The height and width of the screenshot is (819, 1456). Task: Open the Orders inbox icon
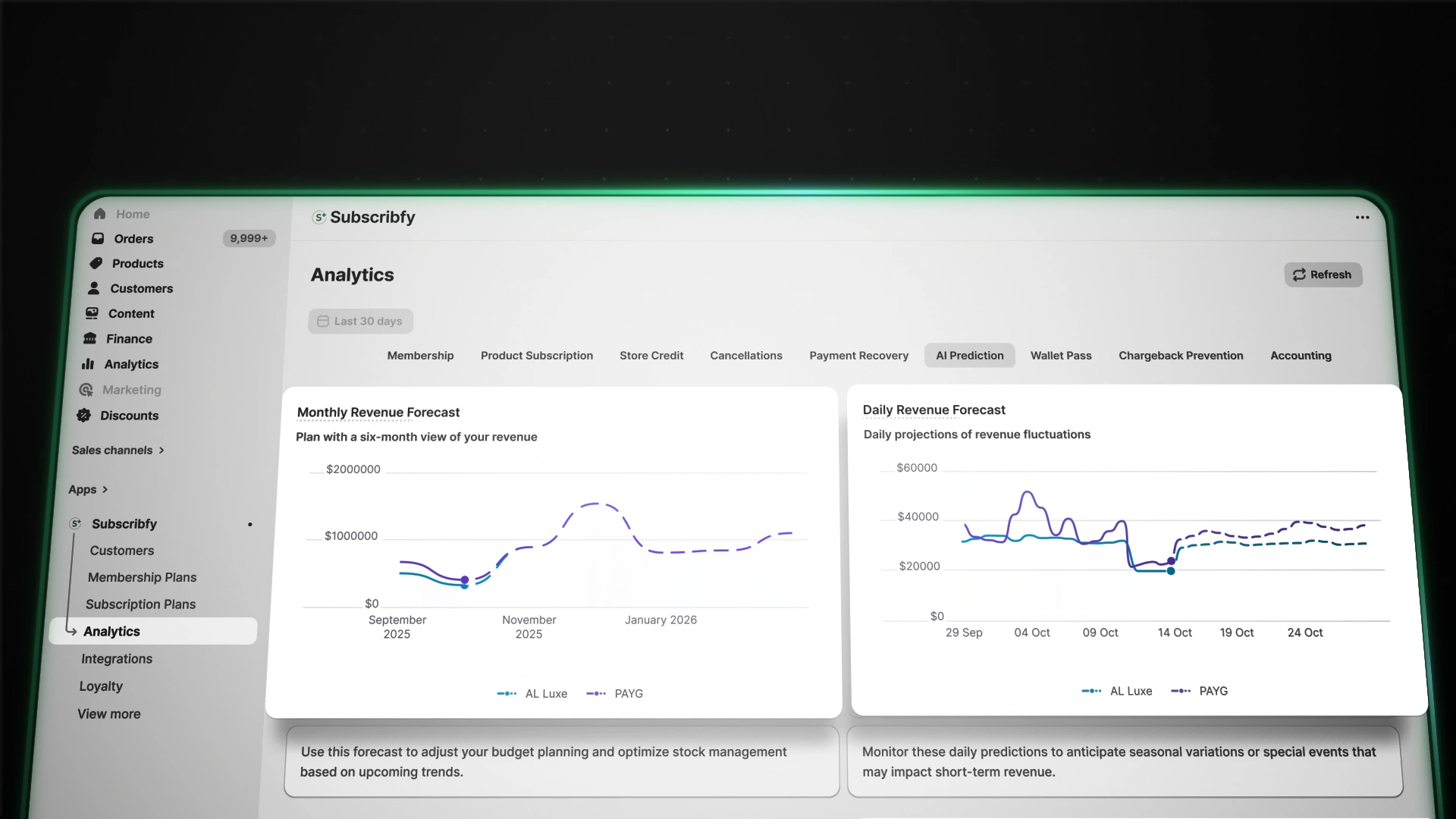(98, 239)
